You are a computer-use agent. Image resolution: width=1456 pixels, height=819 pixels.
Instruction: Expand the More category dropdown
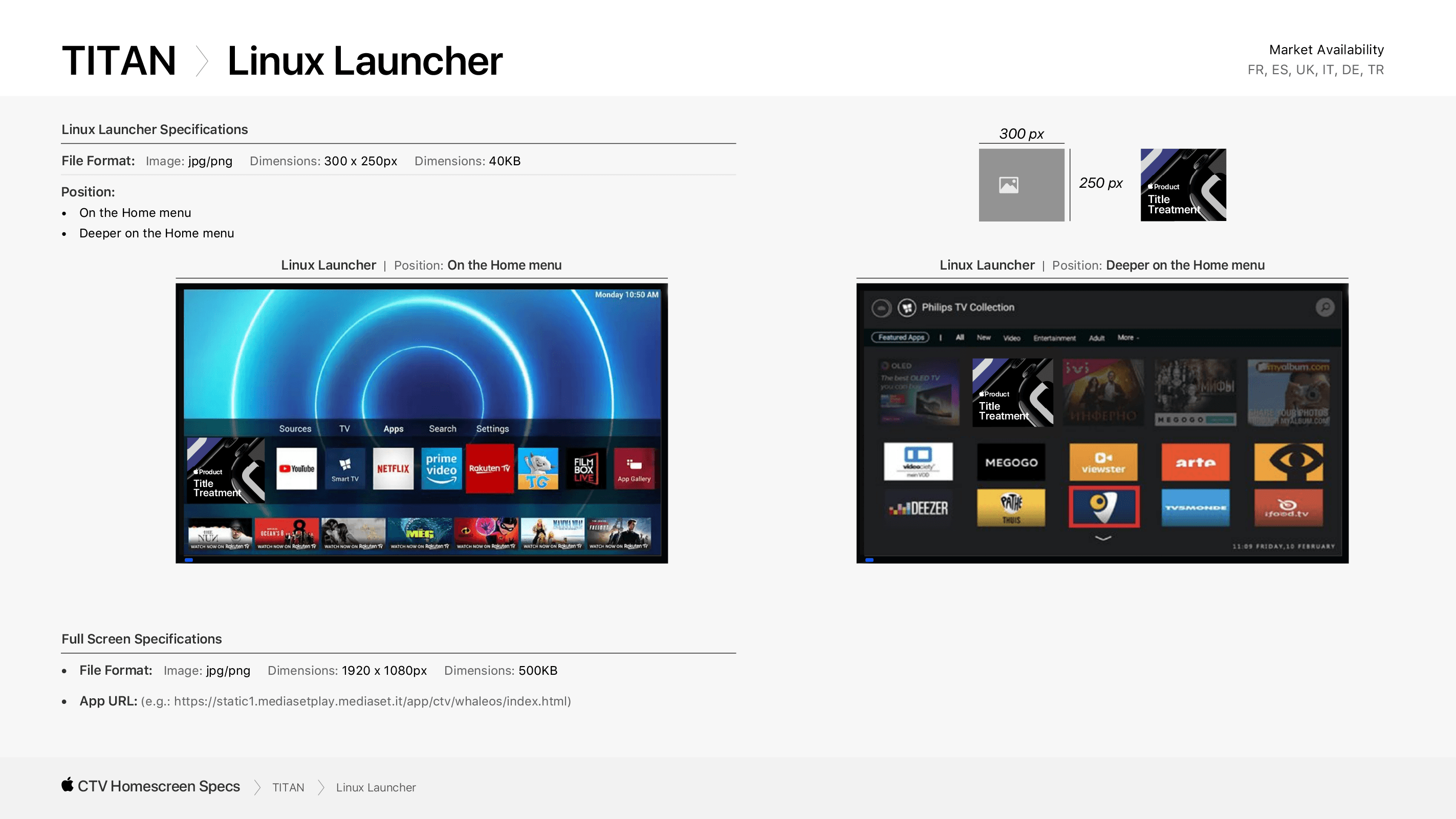pos(1128,338)
